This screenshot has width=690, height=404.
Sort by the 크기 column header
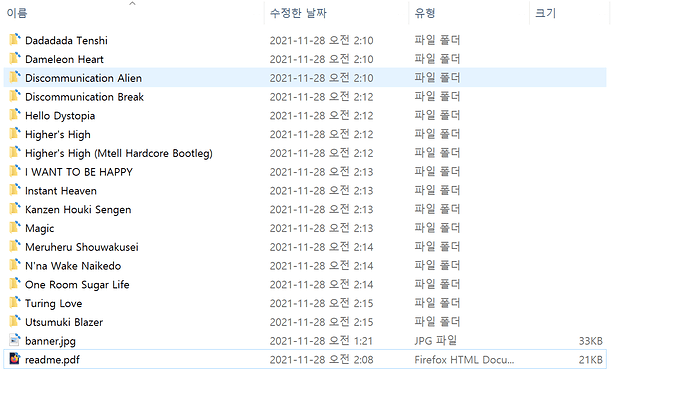545,13
